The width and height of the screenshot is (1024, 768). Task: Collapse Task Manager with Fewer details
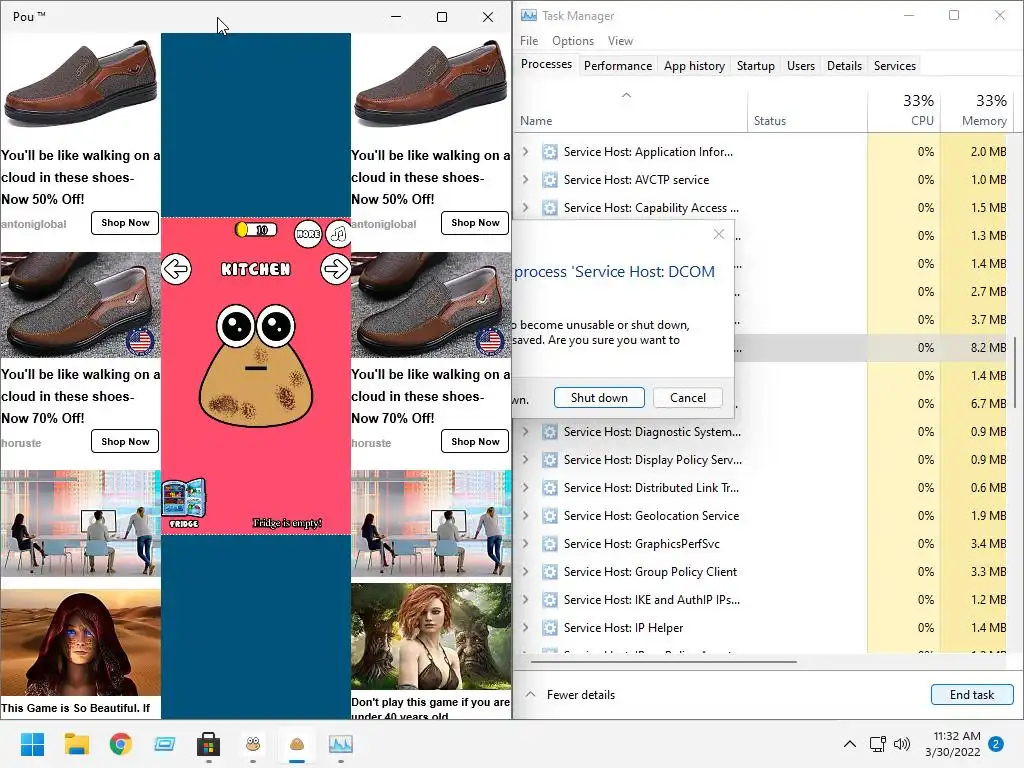(x=571, y=695)
